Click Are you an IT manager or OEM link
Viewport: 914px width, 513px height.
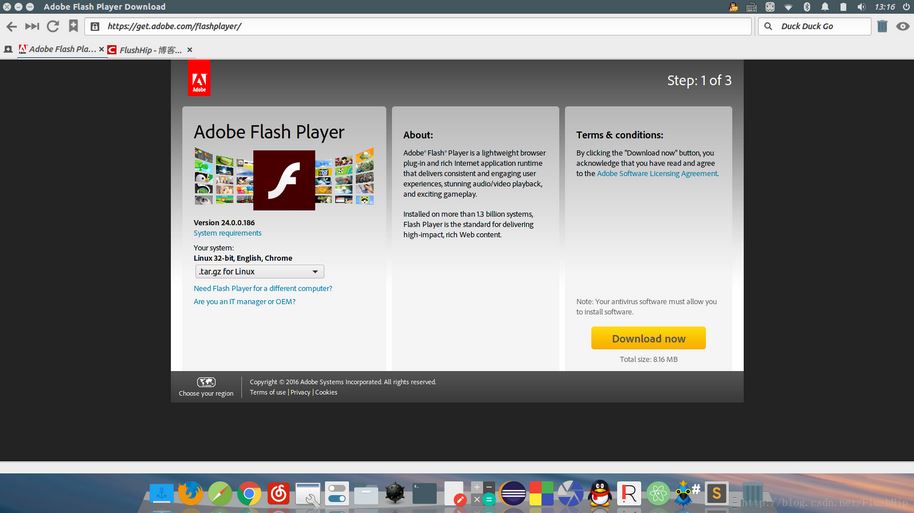coord(244,301)
